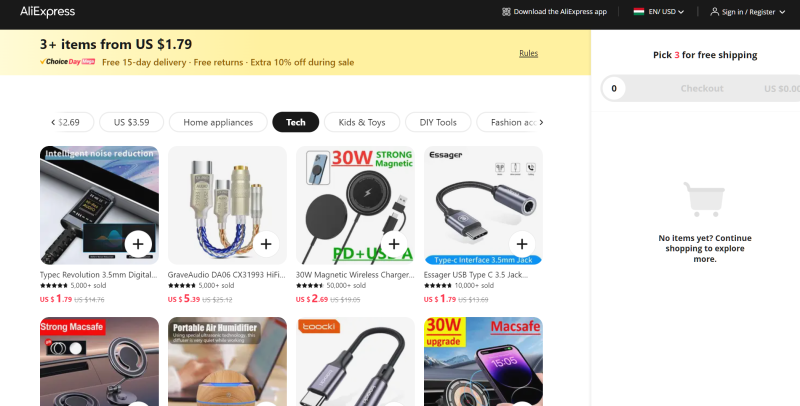Click the empty shopping cart icon
Screen dimensions: 800x406
point(705,199)
